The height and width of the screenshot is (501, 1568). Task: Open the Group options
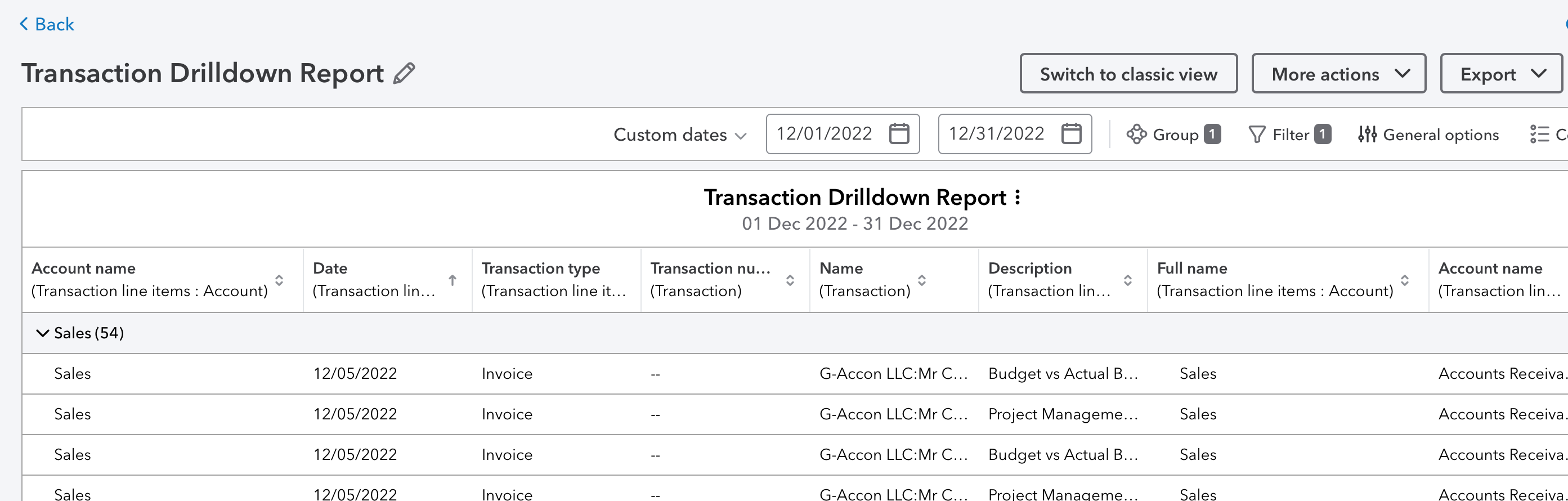coord(1172,135)
